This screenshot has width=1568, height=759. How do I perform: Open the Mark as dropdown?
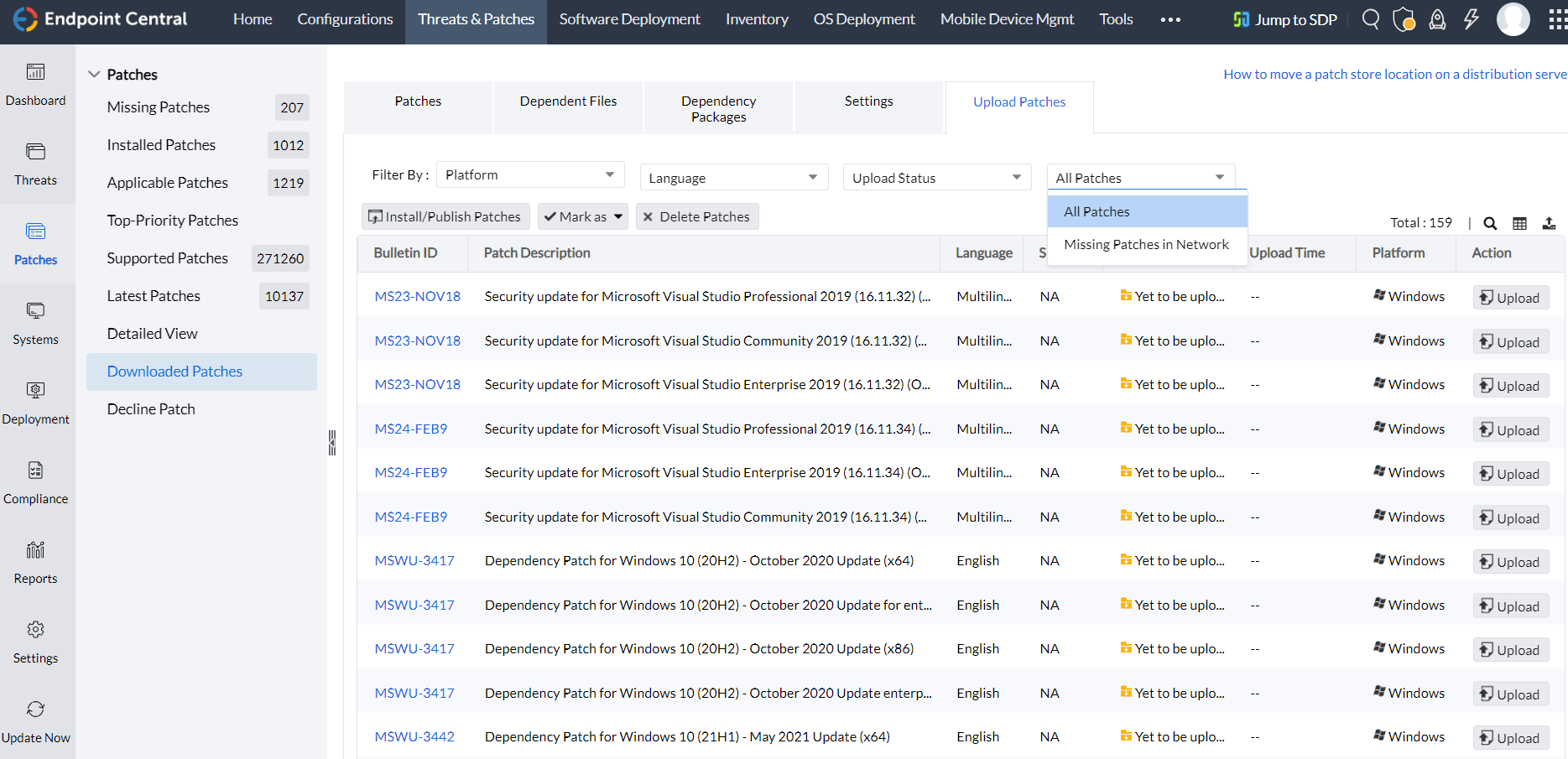(x=583, y=216)
